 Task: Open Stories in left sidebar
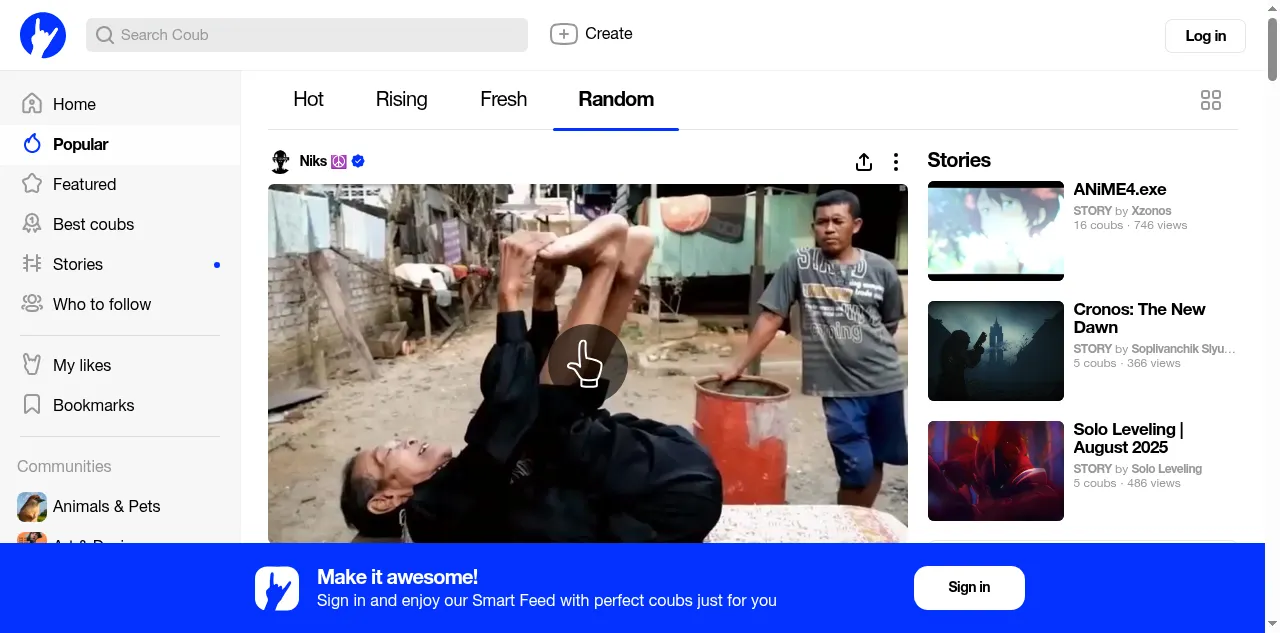[78, 264]
